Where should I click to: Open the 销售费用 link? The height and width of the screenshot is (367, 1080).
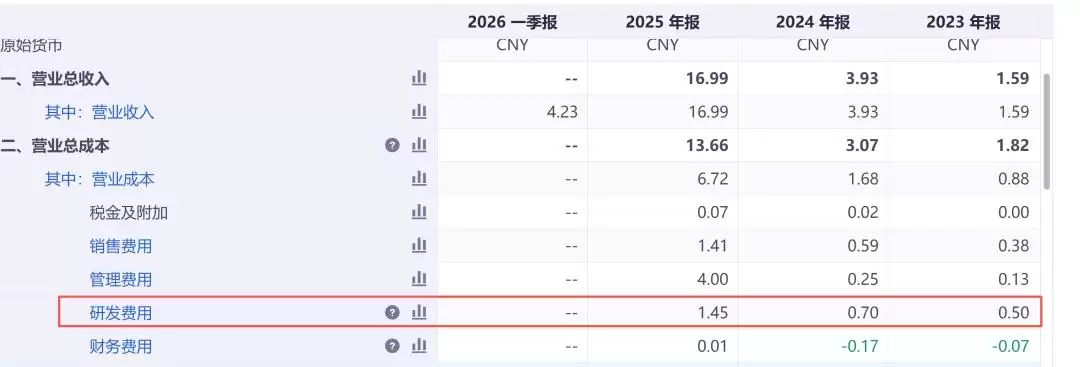pyautogui.click(x=121, y=246)
